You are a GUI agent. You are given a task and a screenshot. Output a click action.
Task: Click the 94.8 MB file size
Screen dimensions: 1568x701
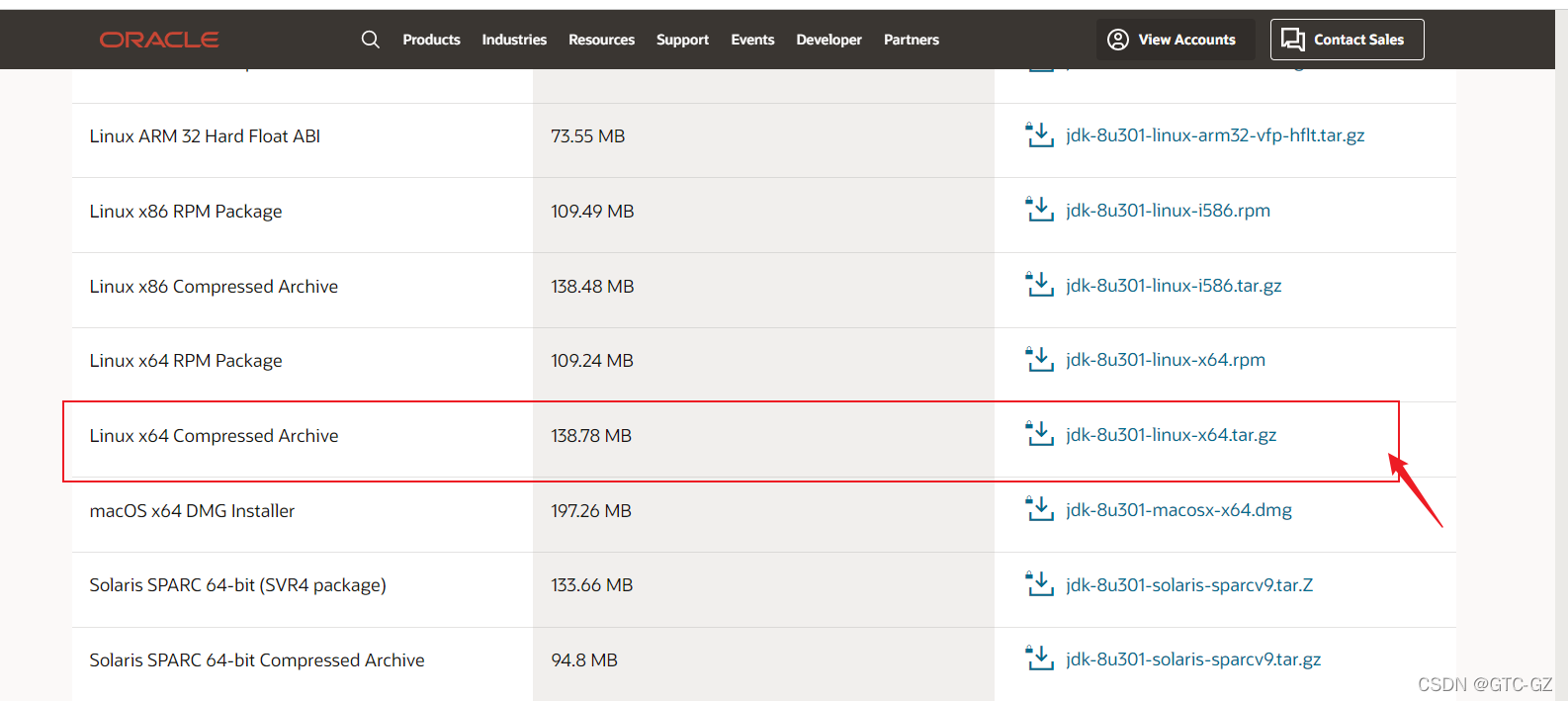583,660
